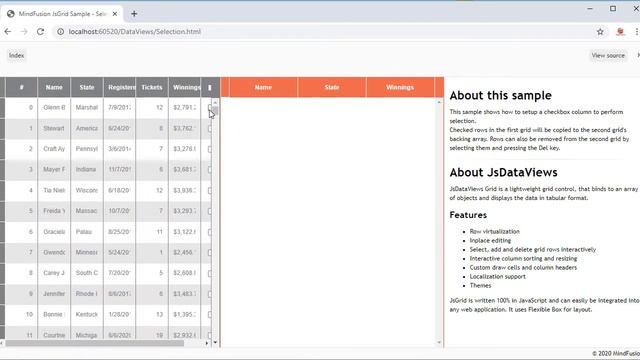The image size is (640, 360).
Task: Sort by the Registered column header
Action: pos(120,87)
